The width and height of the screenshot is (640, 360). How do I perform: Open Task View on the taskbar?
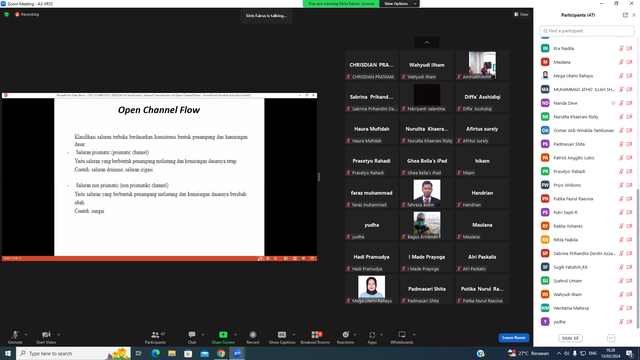pos(139,353)
